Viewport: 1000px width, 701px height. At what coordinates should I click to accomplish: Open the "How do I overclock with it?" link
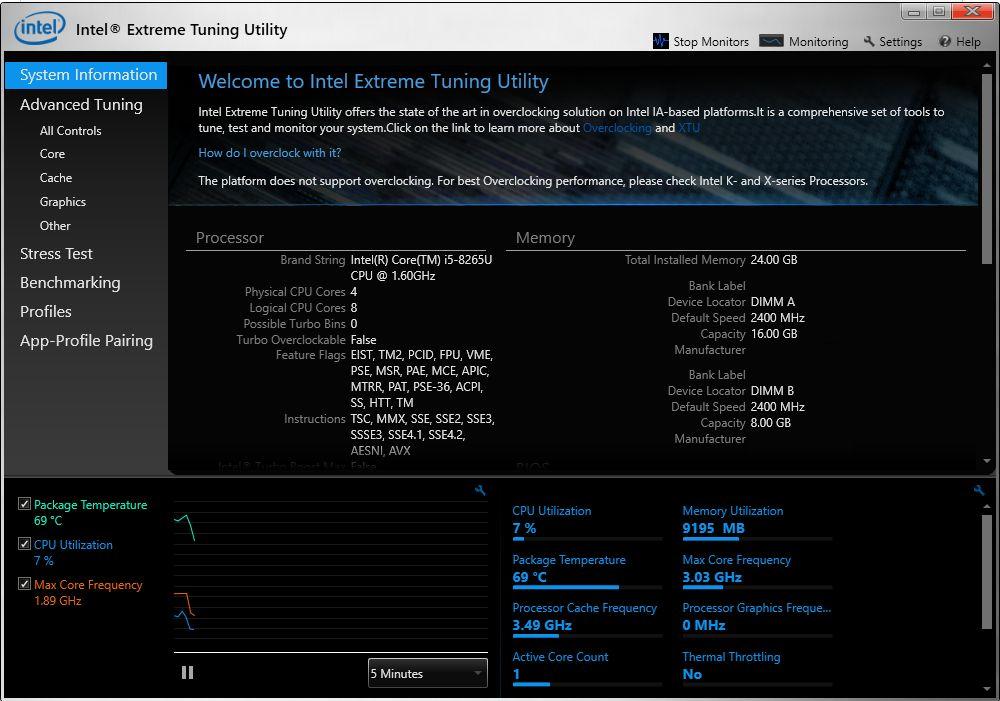[x=269, y=153]
